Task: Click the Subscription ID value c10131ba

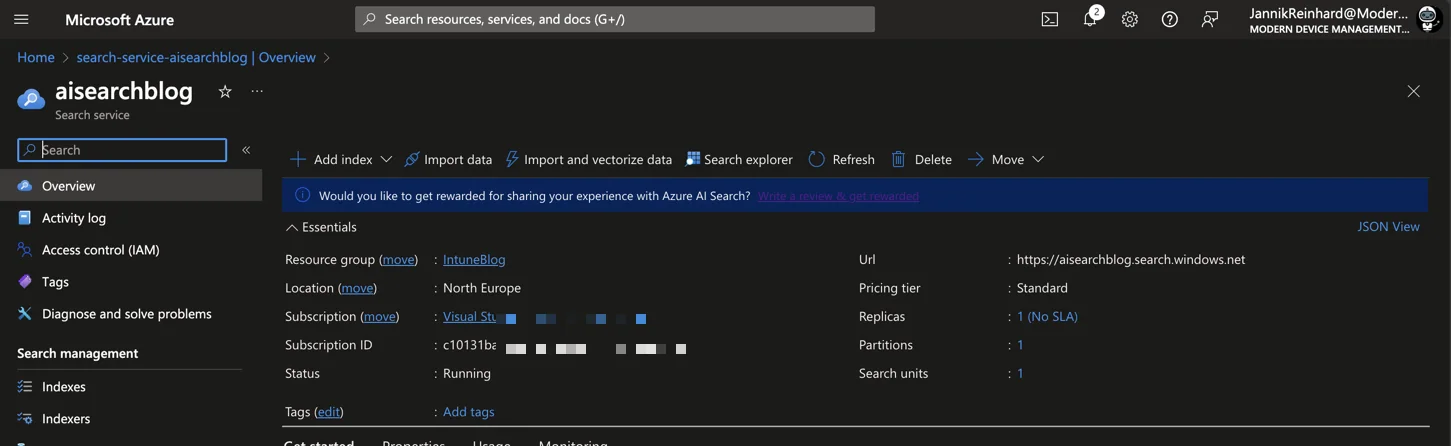Action: (x=470, y=345)
